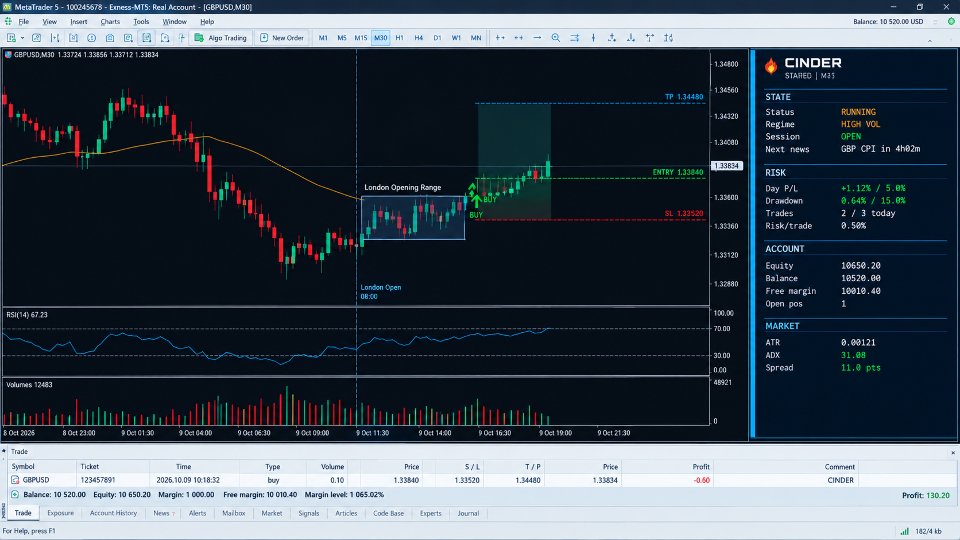Open the Journal tab
Viewport: 960px width, 540px height.
coord(468,513)
